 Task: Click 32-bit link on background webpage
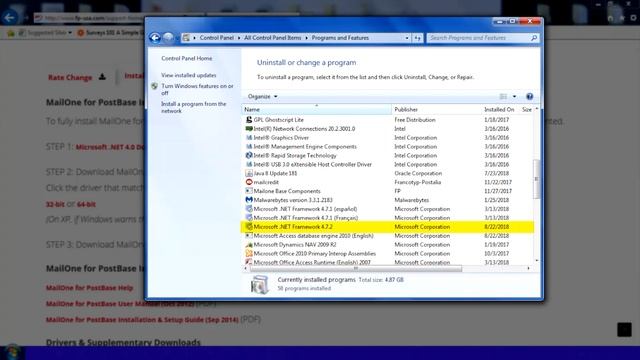[55, 204]
